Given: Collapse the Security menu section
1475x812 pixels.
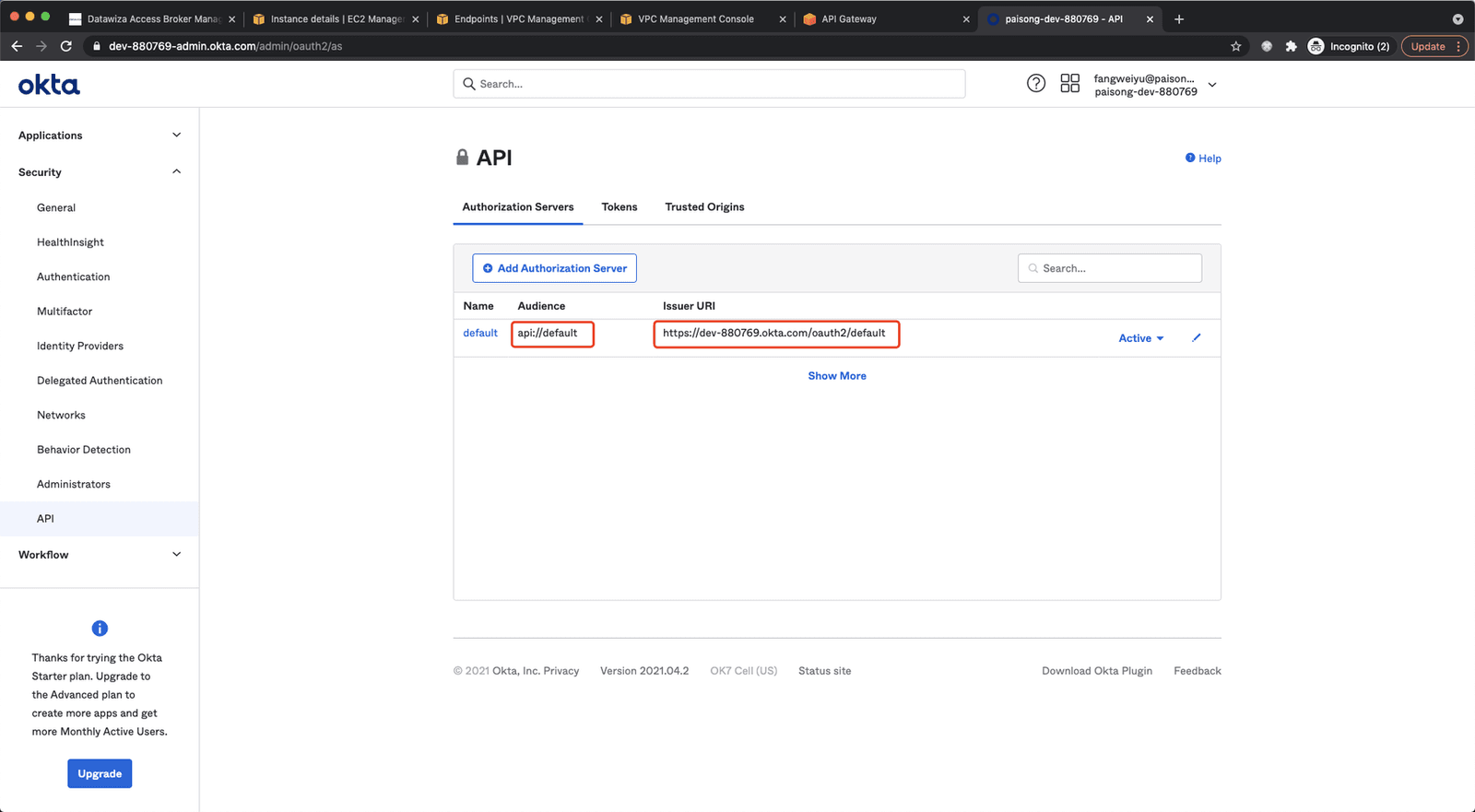Looking at the screenshot, I should (100, 172).
